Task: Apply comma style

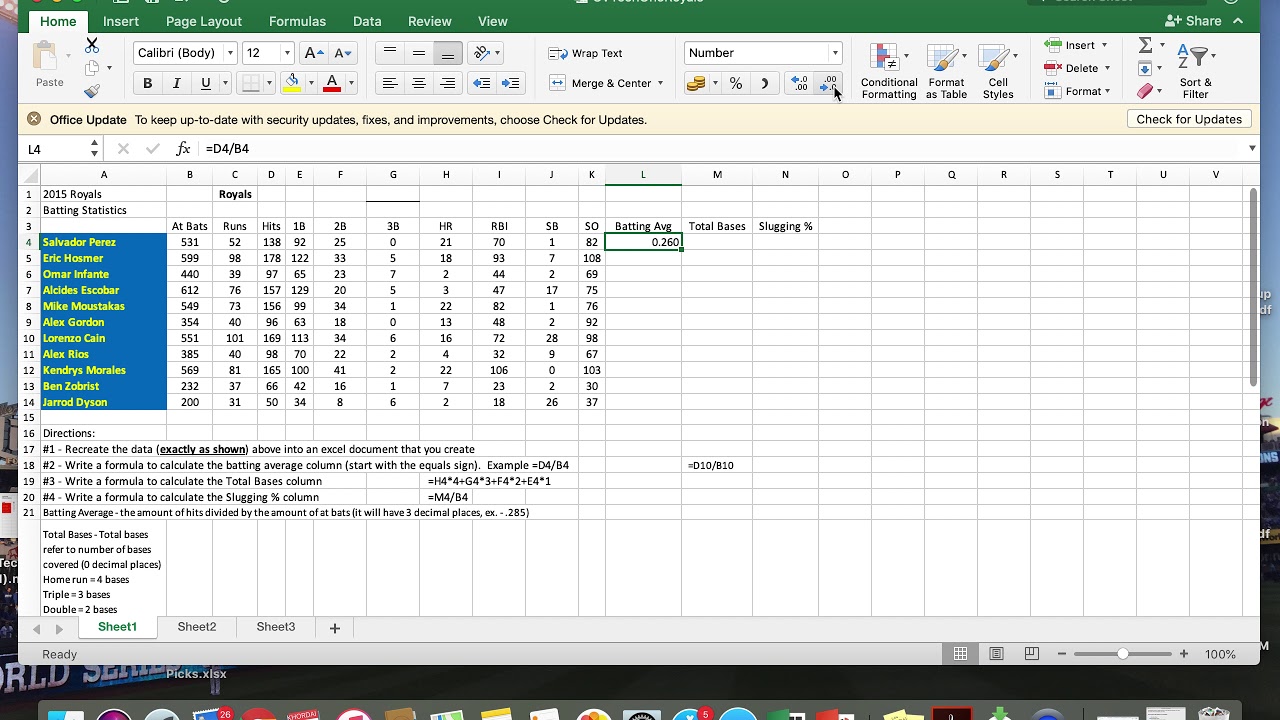Action: click(x=765, y=84)
